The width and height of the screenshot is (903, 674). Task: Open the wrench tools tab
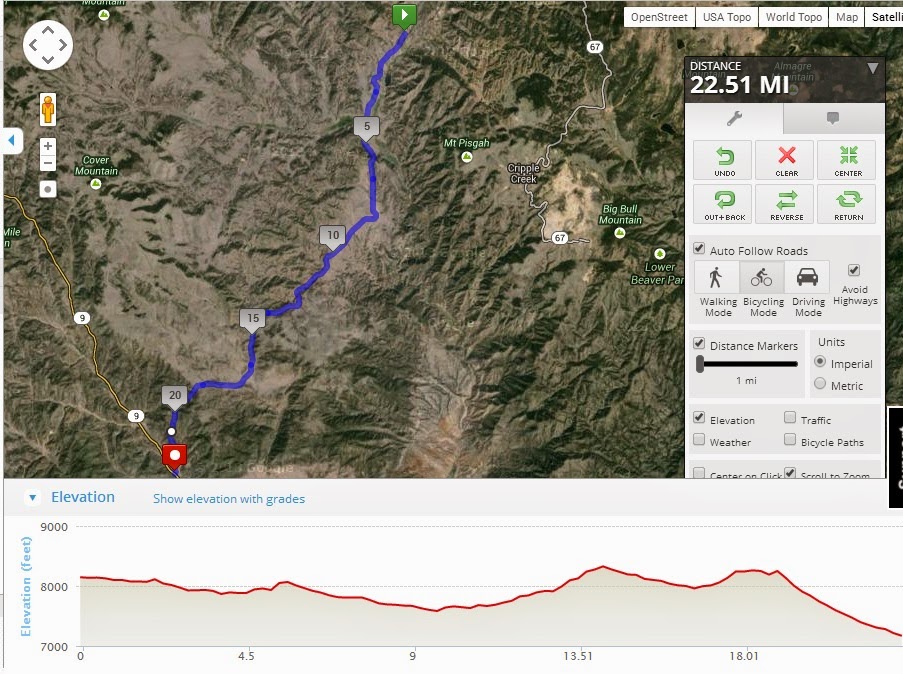pos(733,118)
